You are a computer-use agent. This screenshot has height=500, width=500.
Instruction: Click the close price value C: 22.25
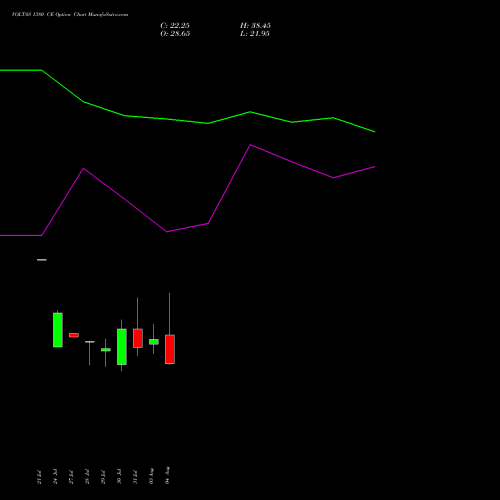click(175, 26)
